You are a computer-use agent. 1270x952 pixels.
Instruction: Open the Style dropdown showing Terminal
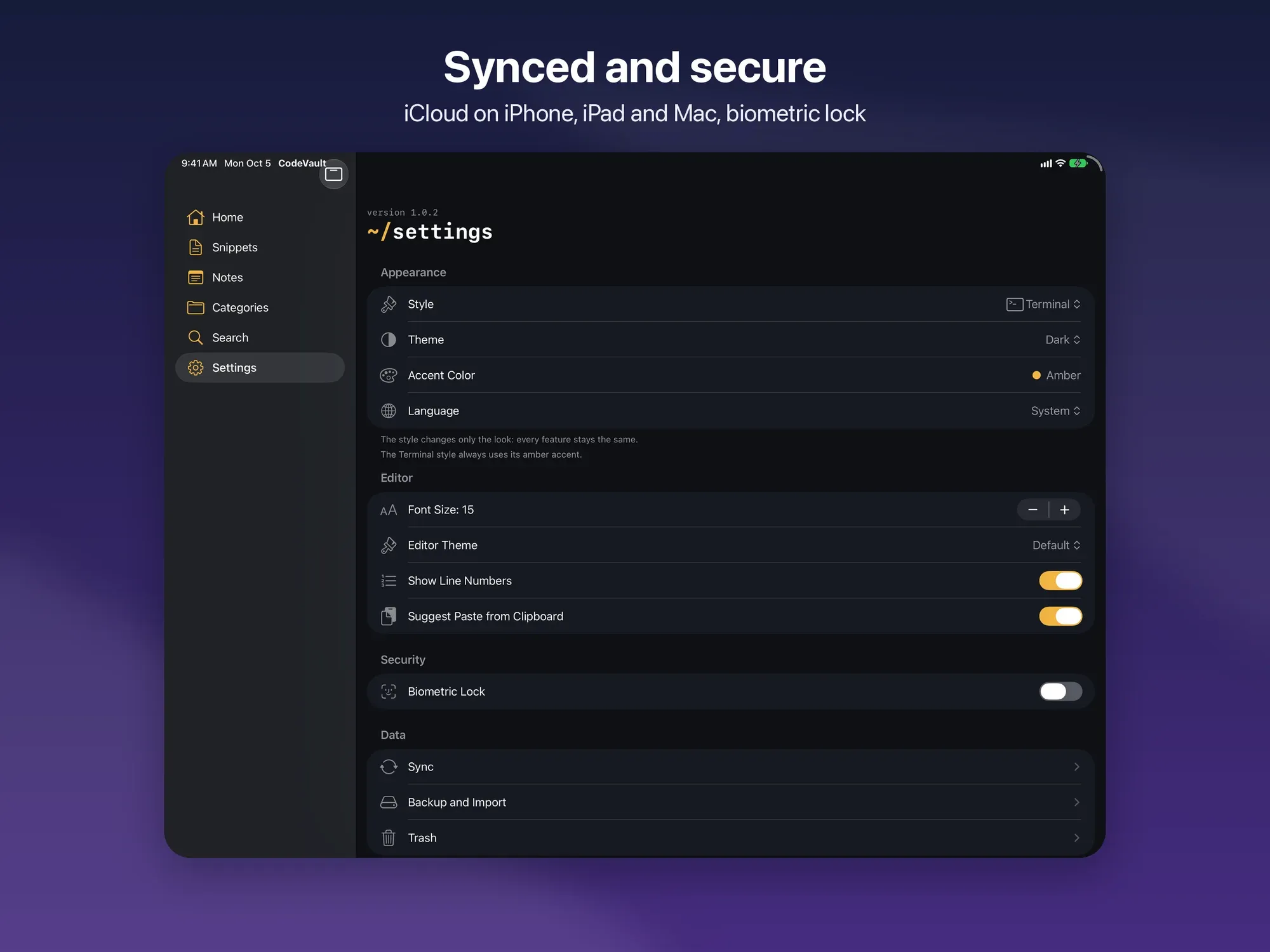[x=1043, y=305]
